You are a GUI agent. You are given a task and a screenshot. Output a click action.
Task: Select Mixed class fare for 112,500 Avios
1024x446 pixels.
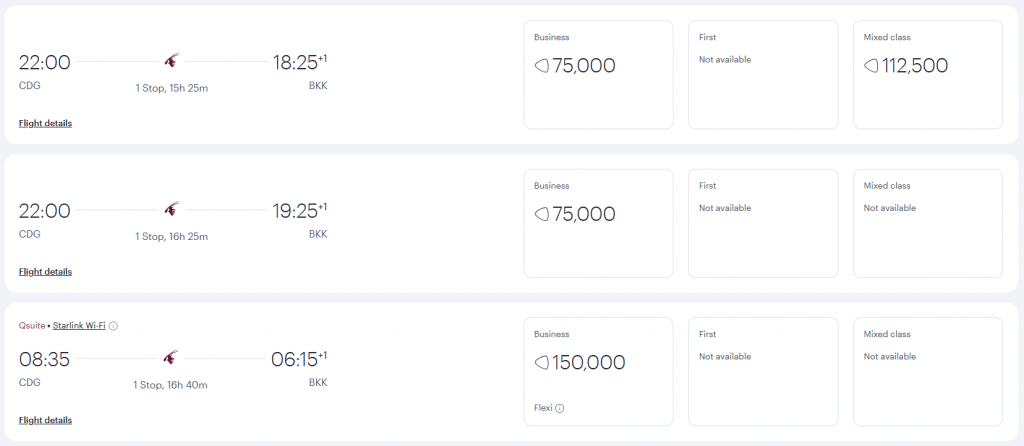928,75
